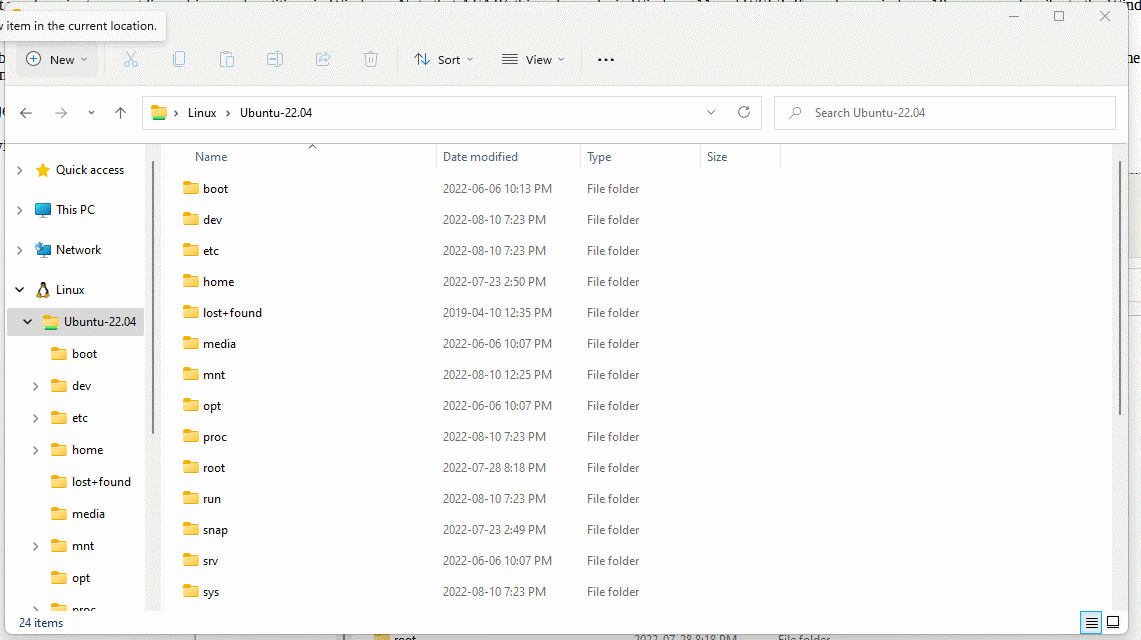Click the Rename icon in toolbar
This screenshot has width=1141, height=640.
click(275, 60)
